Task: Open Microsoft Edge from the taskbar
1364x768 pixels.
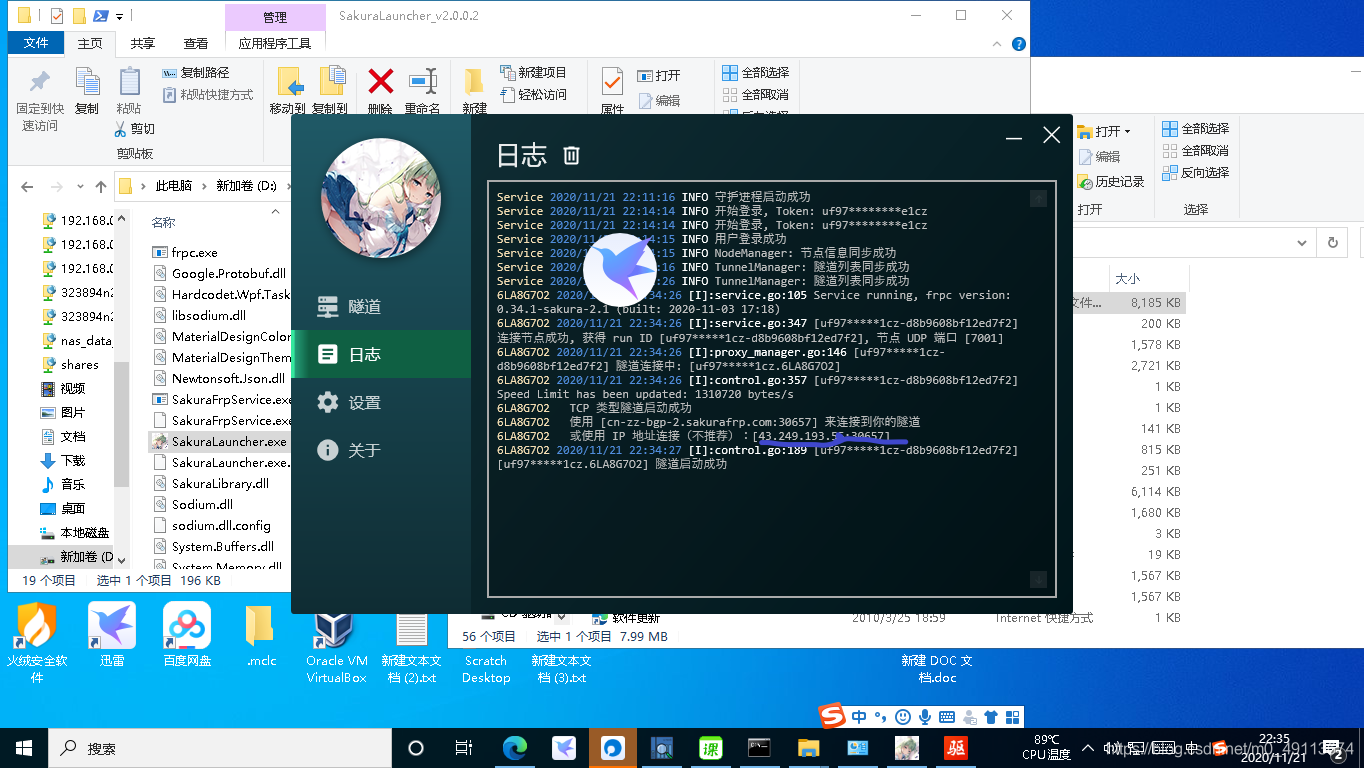Action: (x=515, y=747)
